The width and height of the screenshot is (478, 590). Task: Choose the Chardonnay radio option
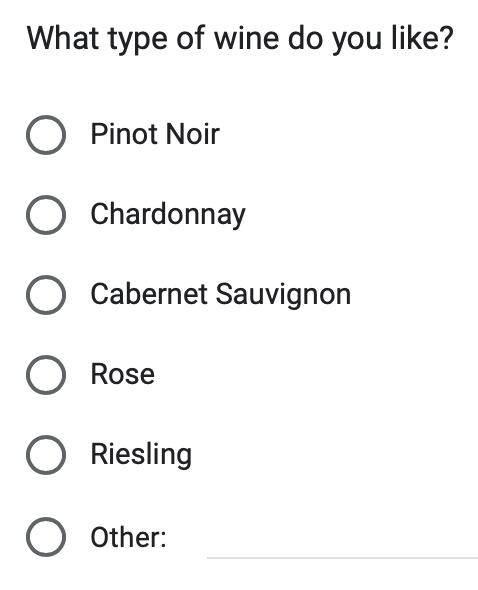coord(46,215)
